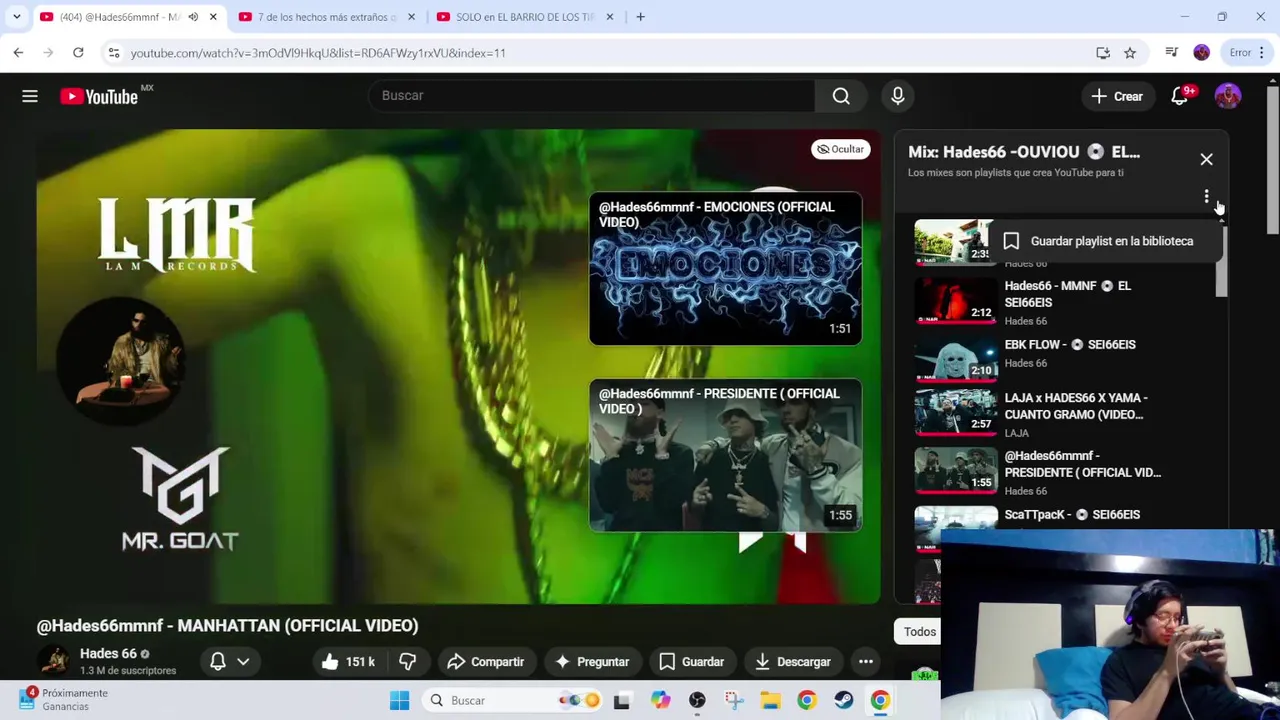1280x720 pixels.
Task: Click the Chrome Error menu button
Action: (x=1247, y=53)
